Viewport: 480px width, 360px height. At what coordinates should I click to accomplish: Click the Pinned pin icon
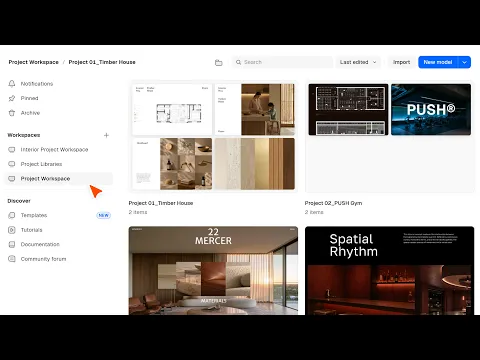[x=12, y=98]
